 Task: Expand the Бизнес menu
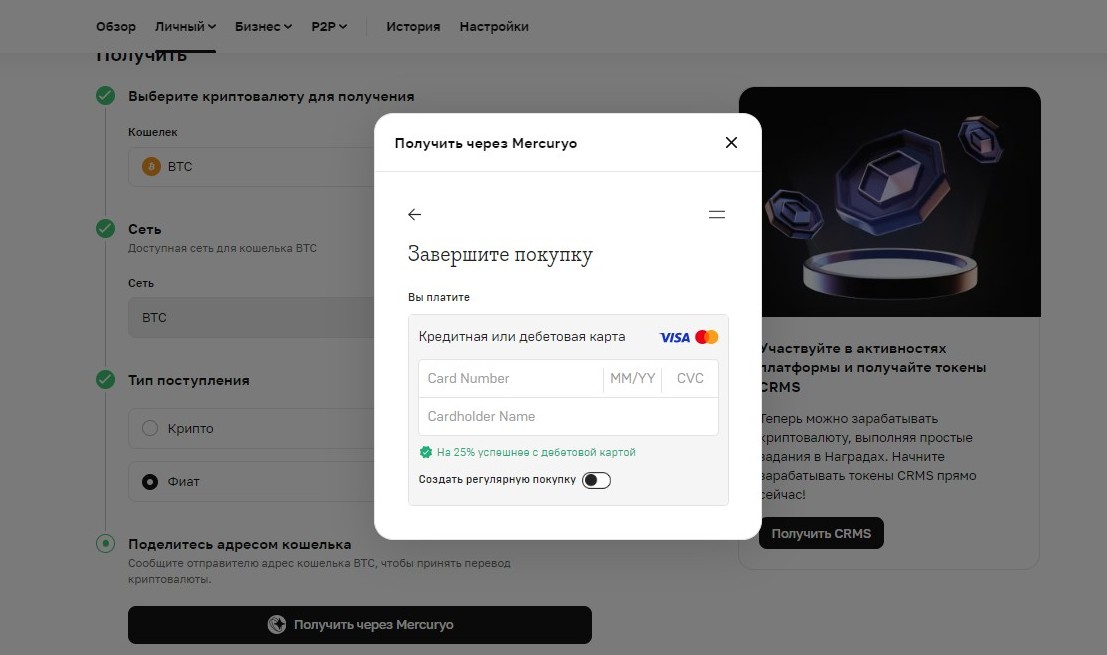[x=263, y=26]
